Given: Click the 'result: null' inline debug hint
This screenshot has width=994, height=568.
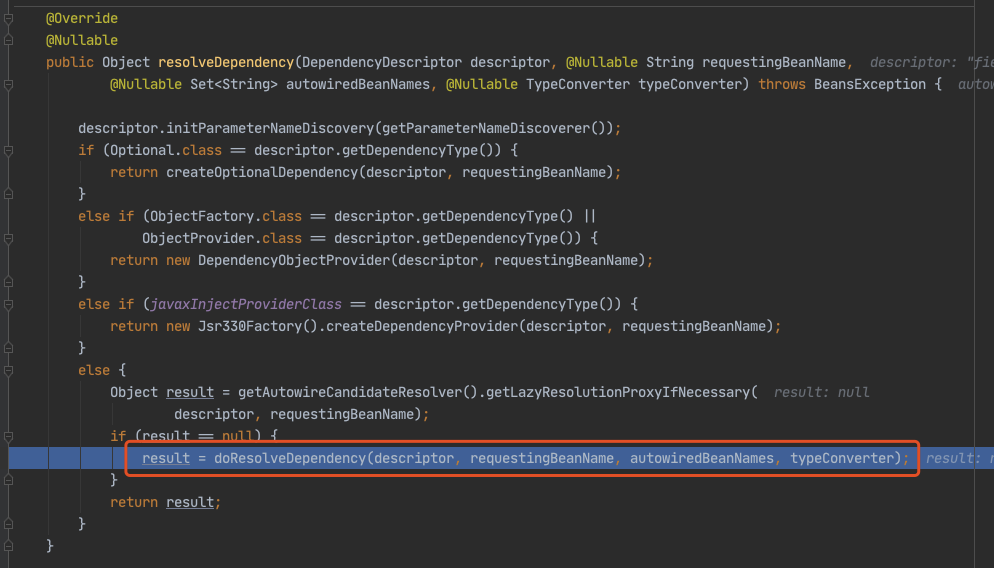Looking at the screenshot, I should click(x=822, y=392).
